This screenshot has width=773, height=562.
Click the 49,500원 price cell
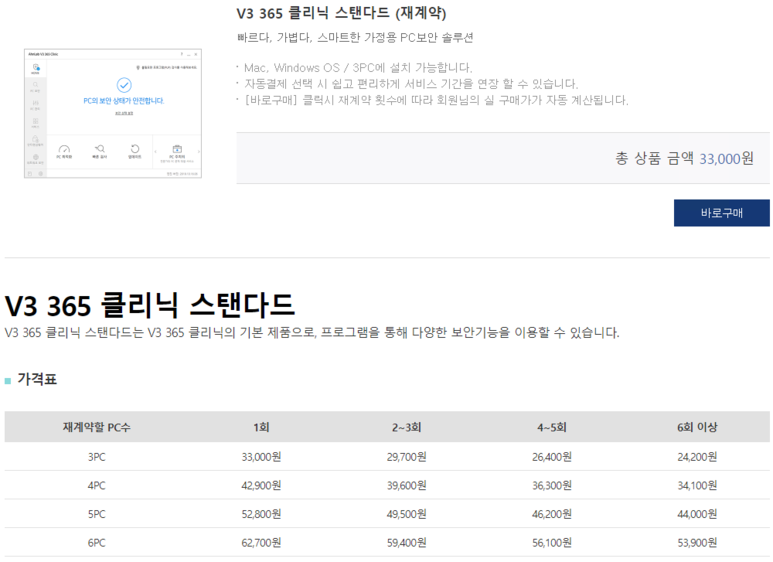[406, 514]
